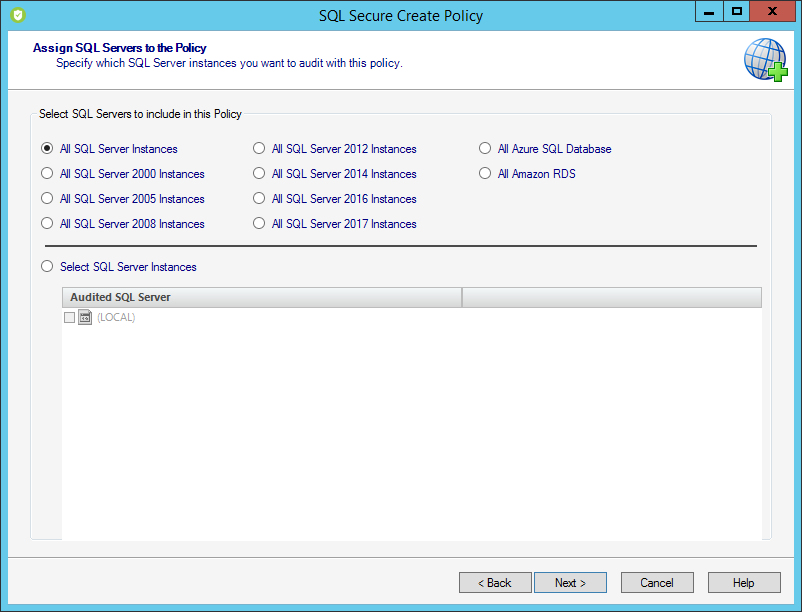This screenshot has height=612, width=802.
Task: Click the globe with plus wizard icon
Action: tap(766, 60)
